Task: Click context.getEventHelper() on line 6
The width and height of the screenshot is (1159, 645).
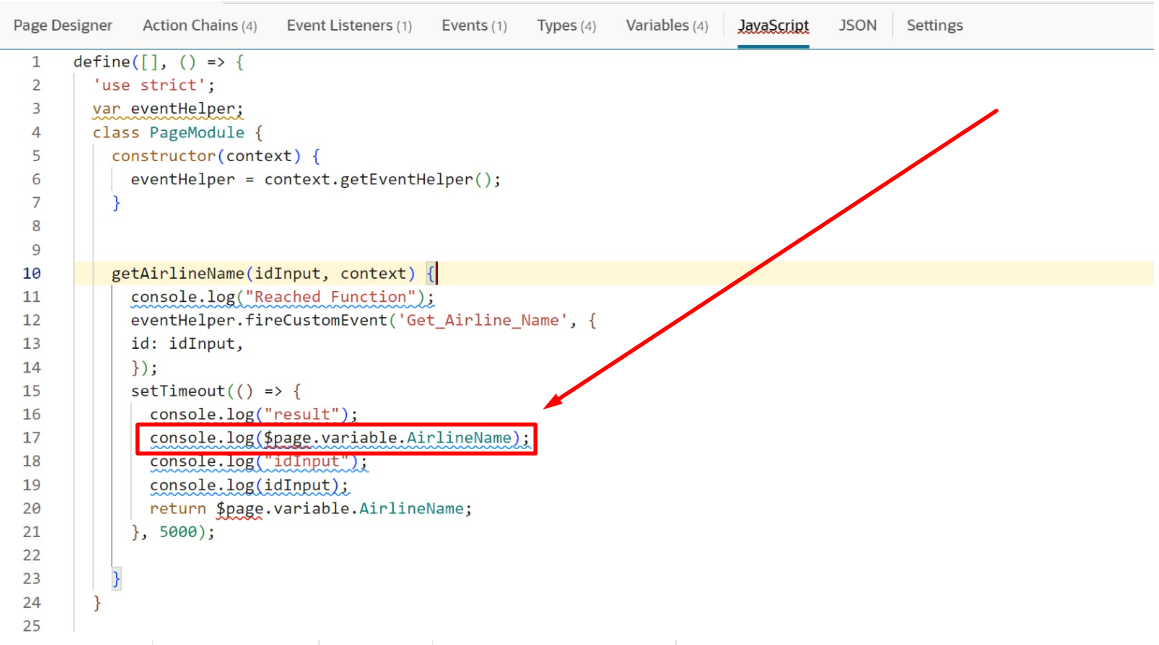Action: 378,180
